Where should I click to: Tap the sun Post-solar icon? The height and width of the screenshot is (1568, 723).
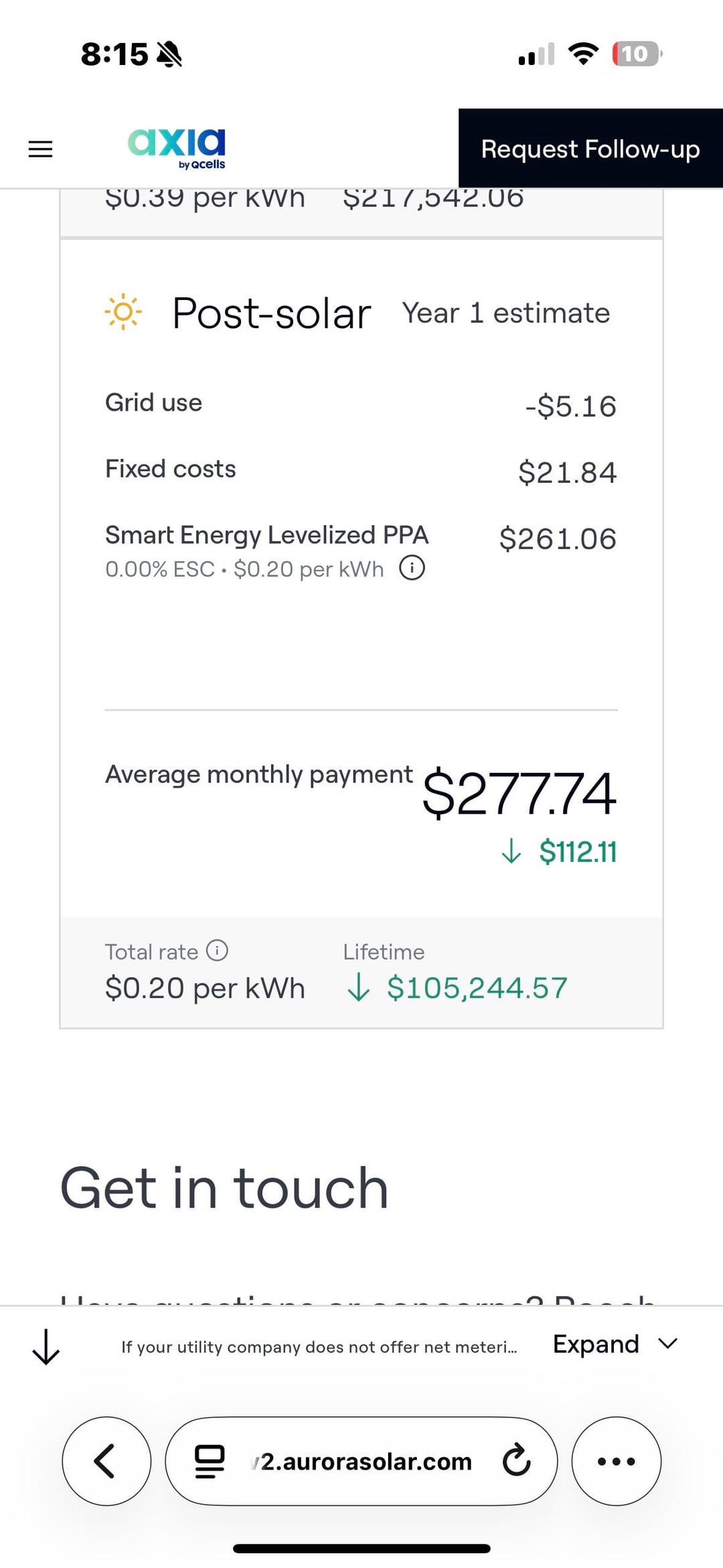123,312
